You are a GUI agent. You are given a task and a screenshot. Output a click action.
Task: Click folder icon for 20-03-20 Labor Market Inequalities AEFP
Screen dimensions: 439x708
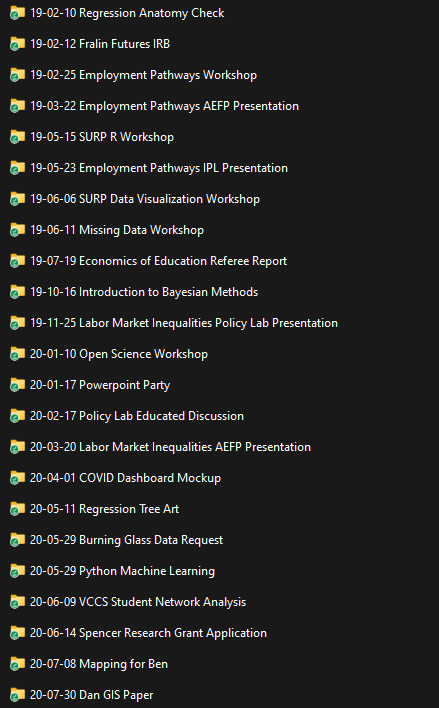click(17, 447)
